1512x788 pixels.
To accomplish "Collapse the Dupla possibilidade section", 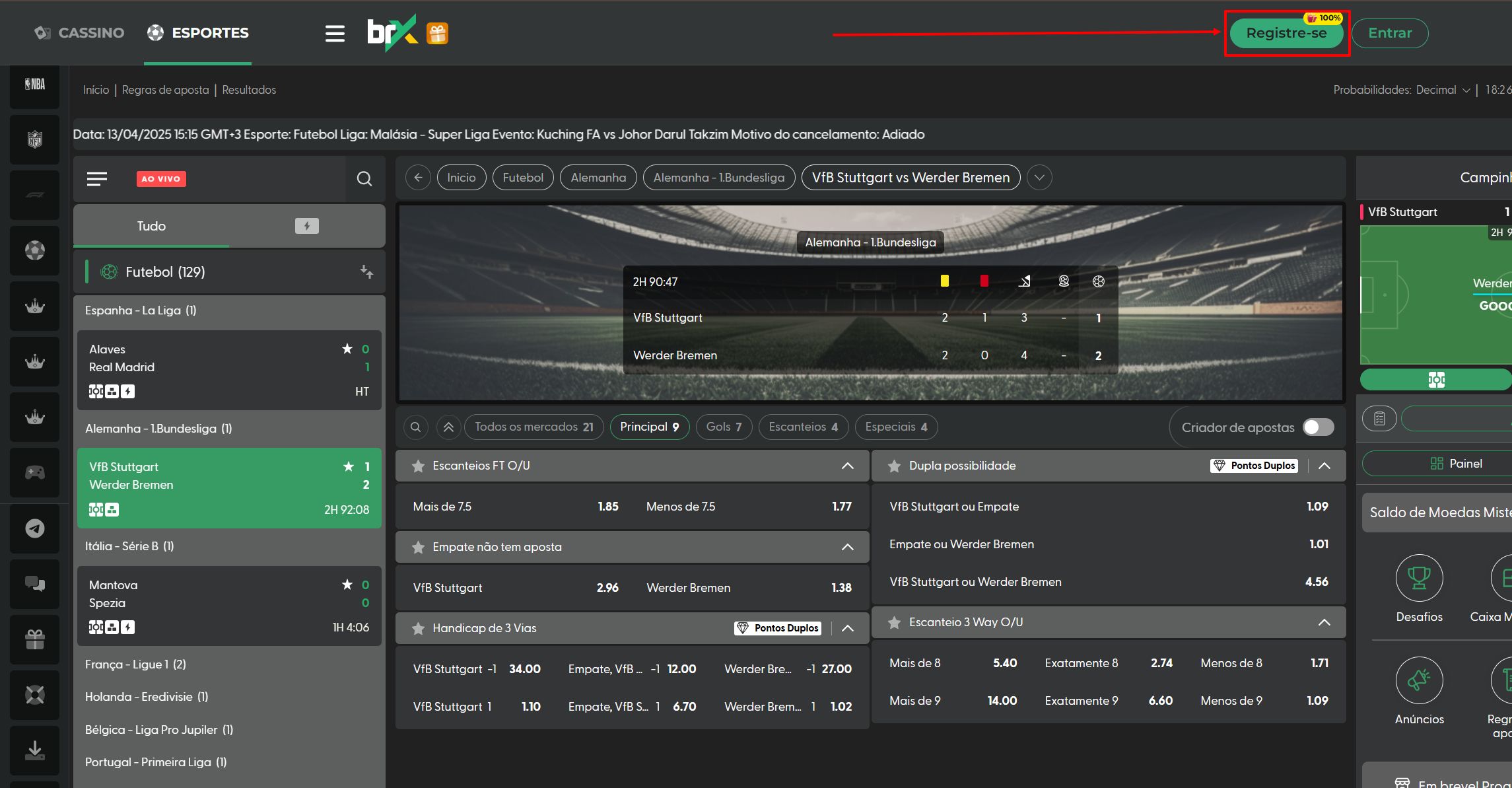I will point(1324,466).
